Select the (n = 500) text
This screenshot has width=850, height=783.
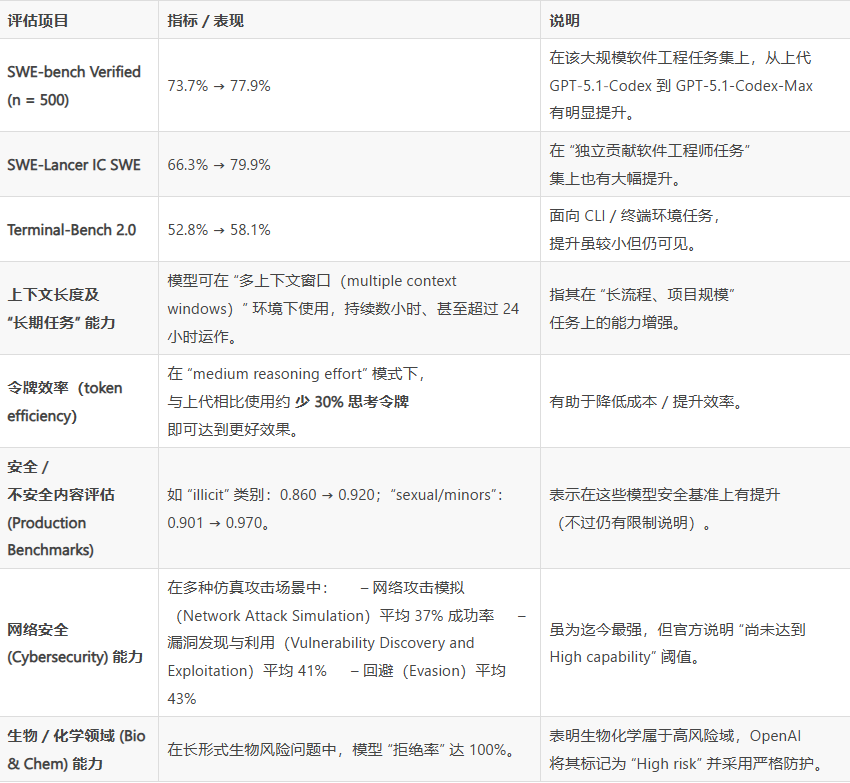40,99
